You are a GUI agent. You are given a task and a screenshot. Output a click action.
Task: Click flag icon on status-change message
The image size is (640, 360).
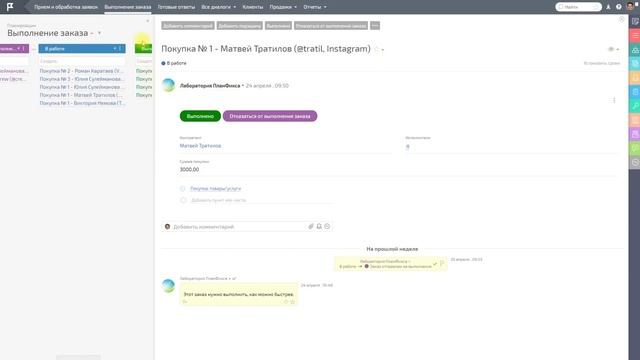pos(442,264)
